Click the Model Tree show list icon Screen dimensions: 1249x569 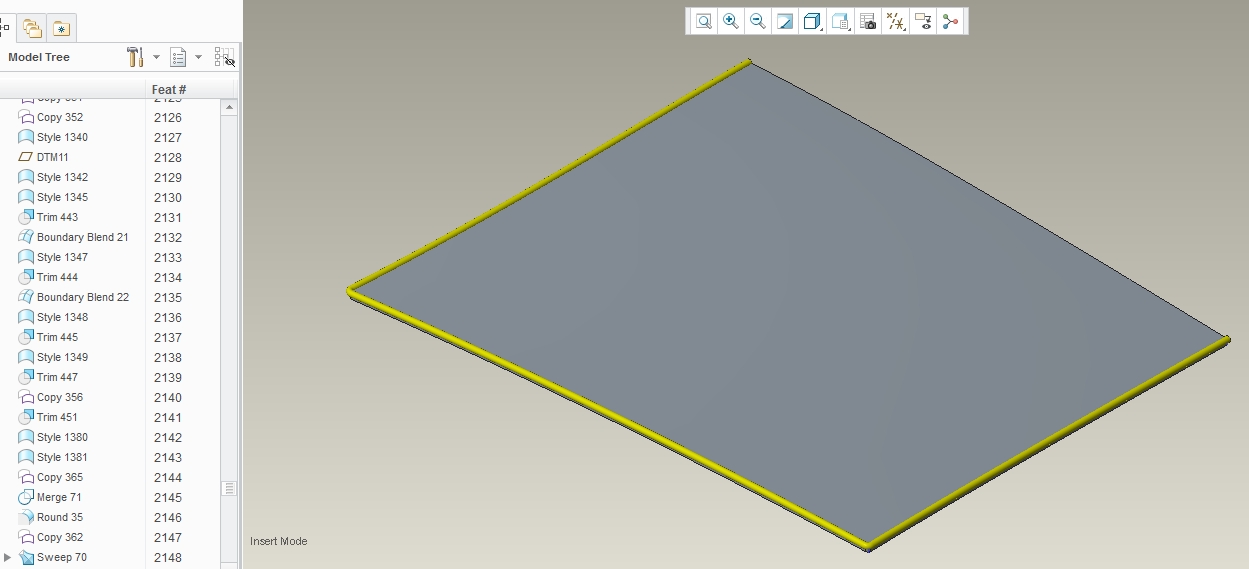click(178, 57)
